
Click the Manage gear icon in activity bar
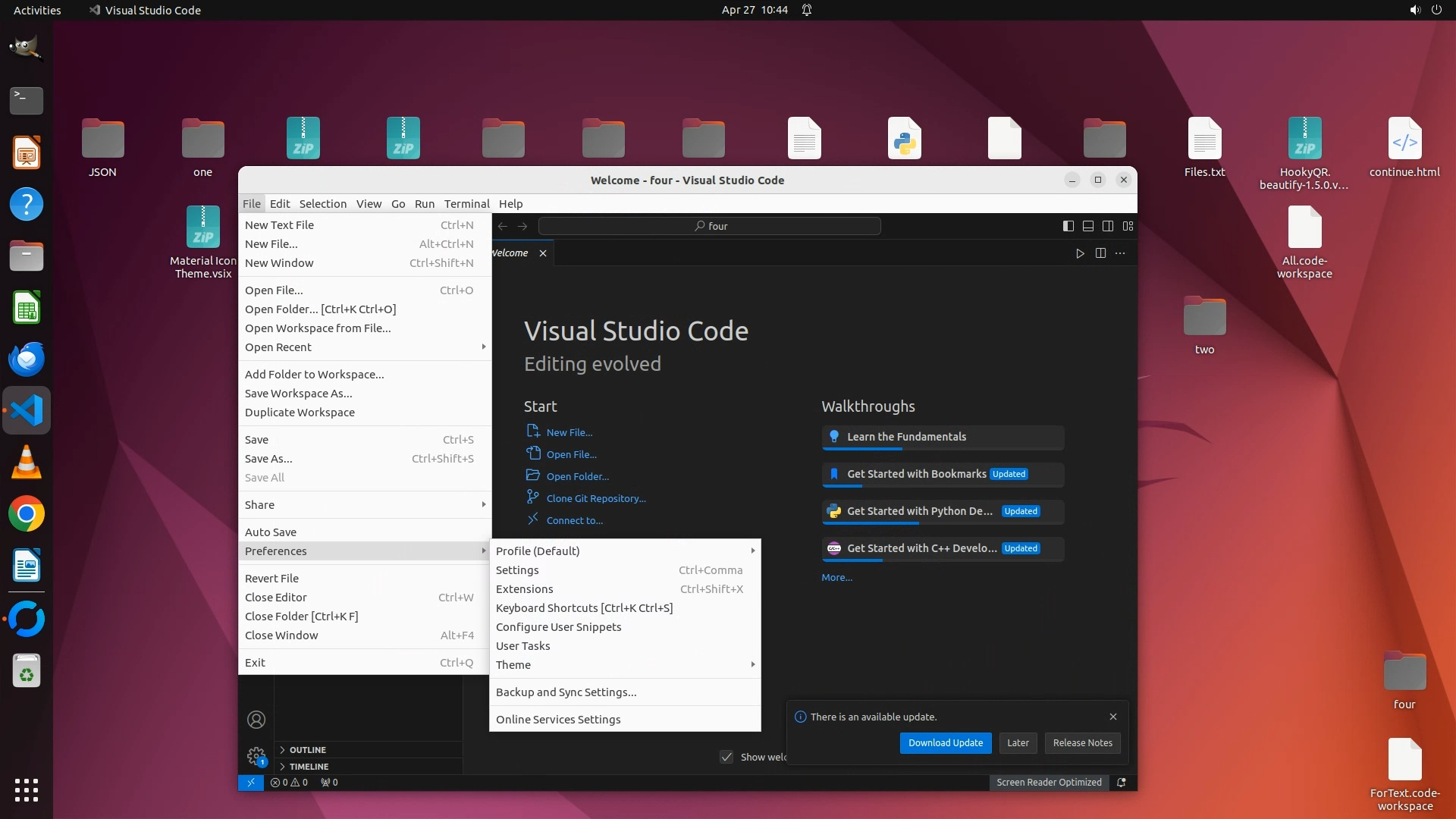click(256, 755)
